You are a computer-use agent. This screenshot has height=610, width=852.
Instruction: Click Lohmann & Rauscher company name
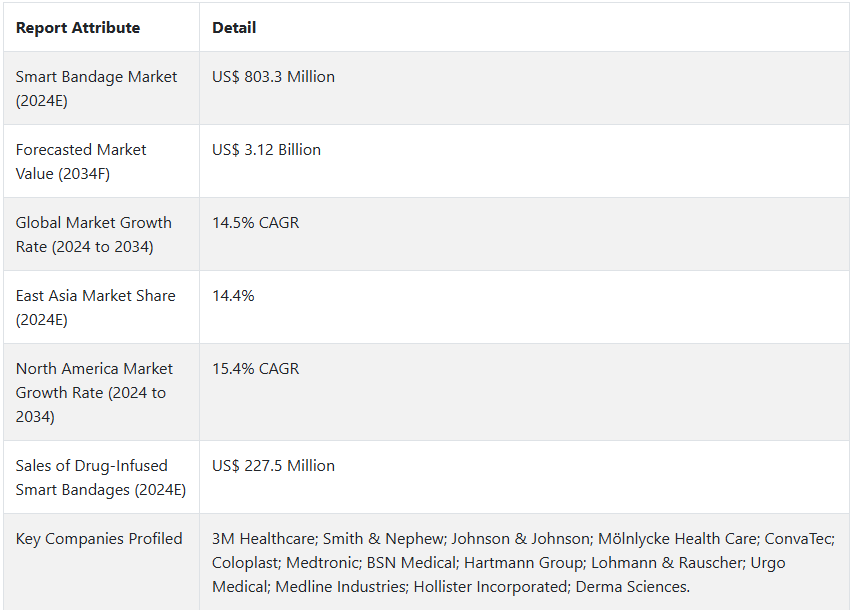coord(667,563)
